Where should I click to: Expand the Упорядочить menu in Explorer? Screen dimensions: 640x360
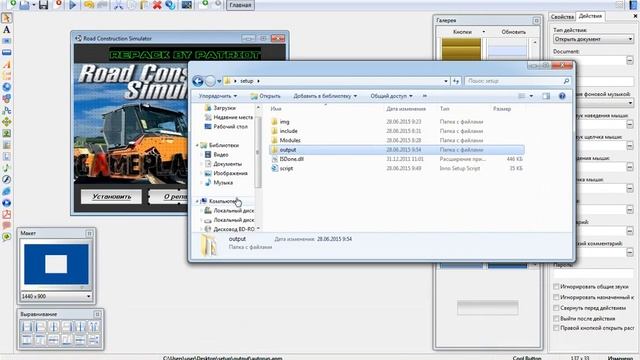click(x=218, y=96)
